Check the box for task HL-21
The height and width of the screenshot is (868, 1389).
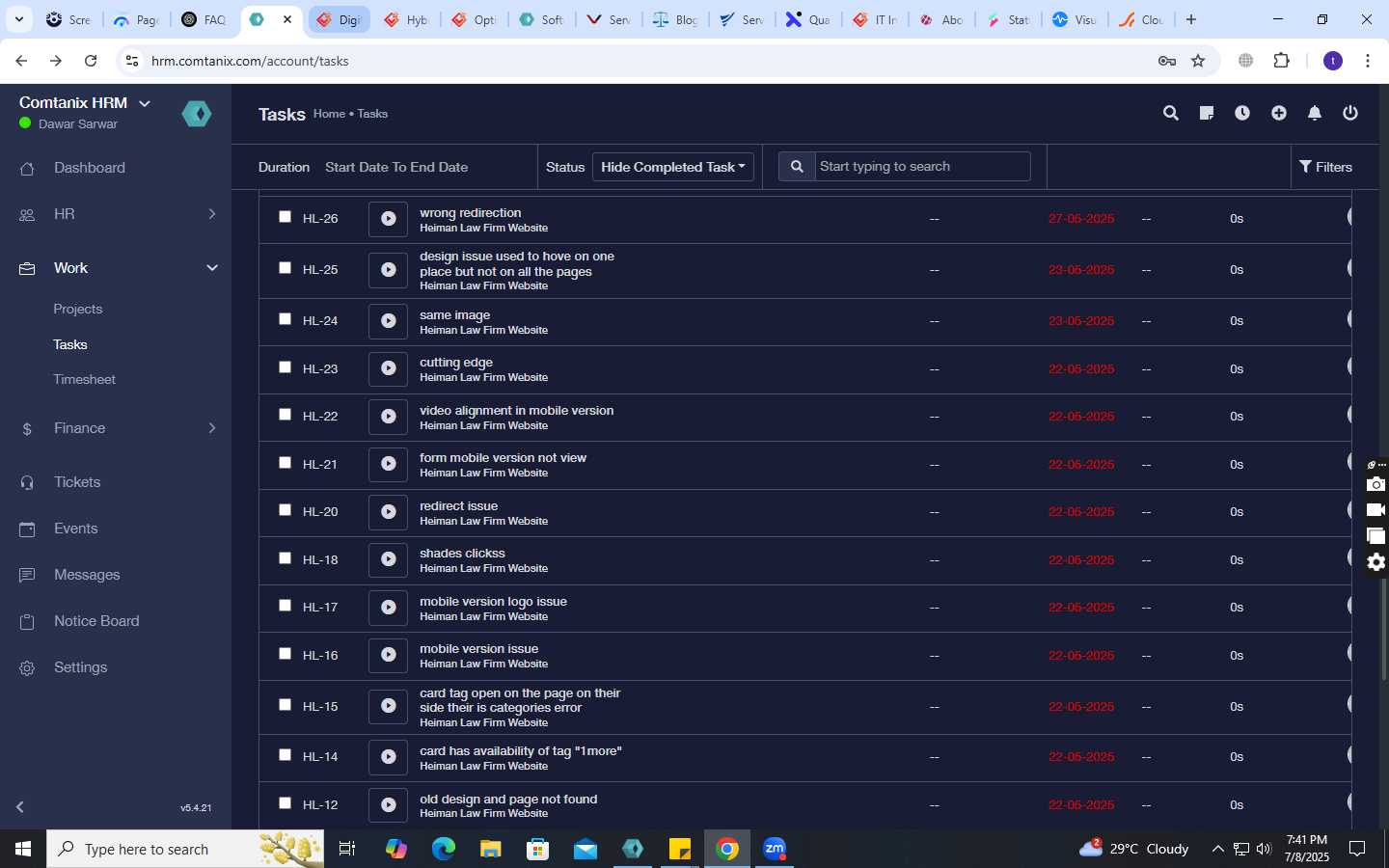(x=285, y=463)
